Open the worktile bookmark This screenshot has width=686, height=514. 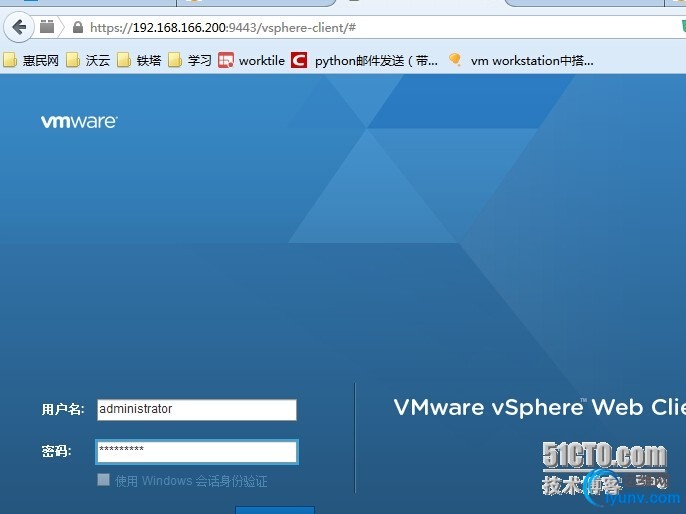pos(251,60)
